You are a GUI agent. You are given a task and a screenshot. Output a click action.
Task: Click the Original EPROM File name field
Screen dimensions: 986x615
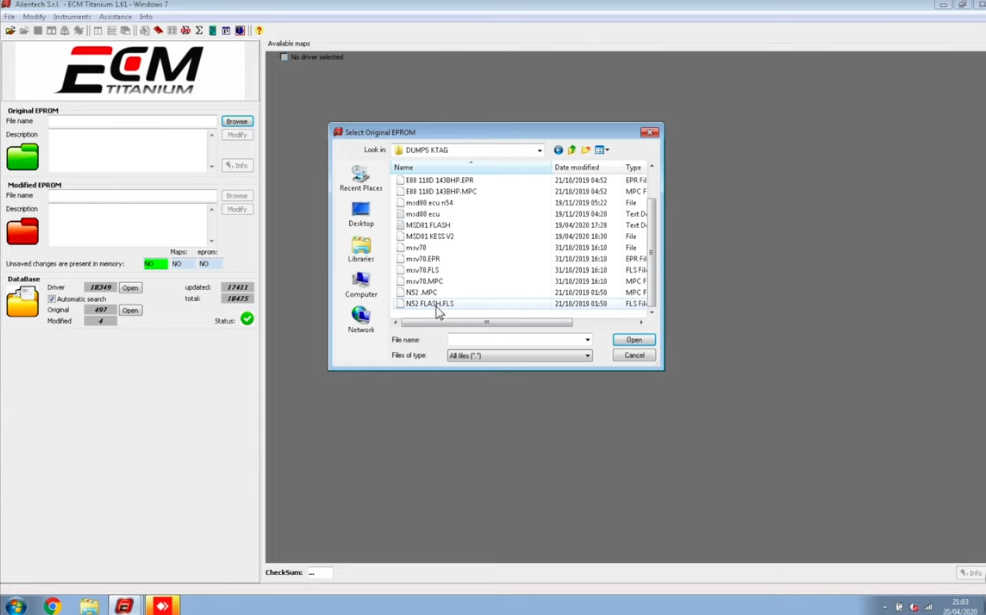[133, 121]
